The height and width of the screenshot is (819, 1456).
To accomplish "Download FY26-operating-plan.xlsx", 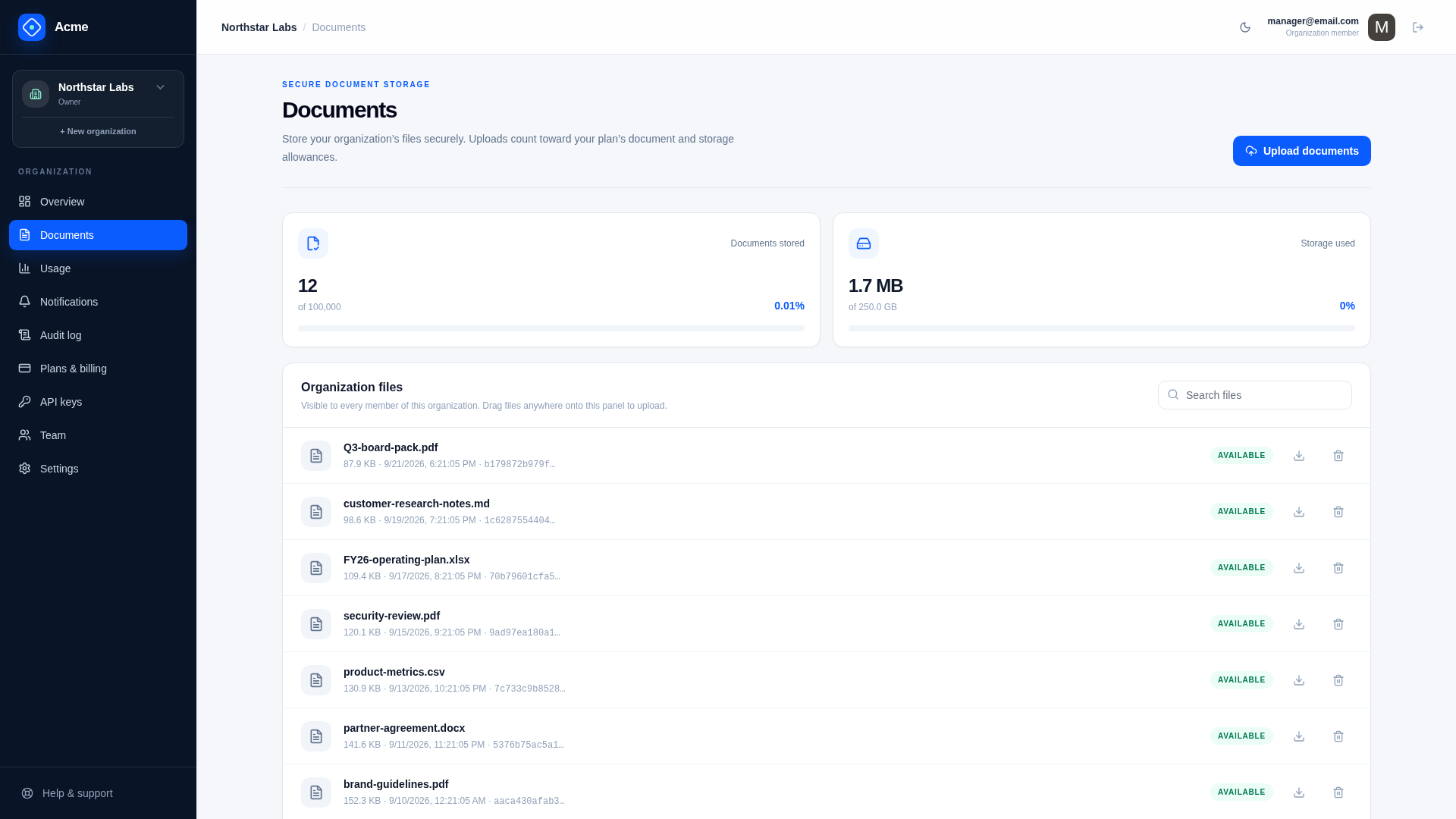I will coord(1299,568).
